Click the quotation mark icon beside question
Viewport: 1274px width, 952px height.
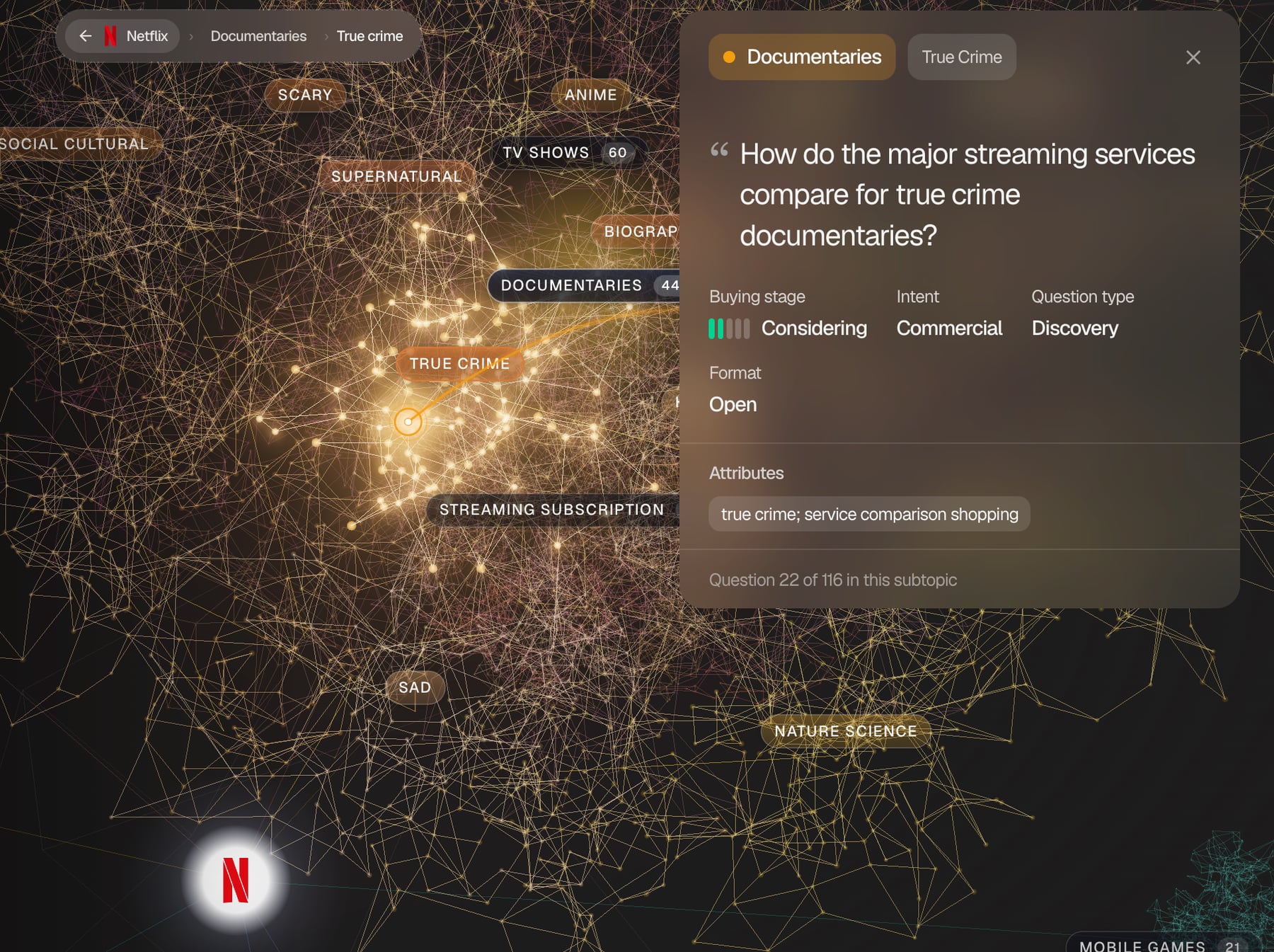pyautogui.click(x=719, y=149)
